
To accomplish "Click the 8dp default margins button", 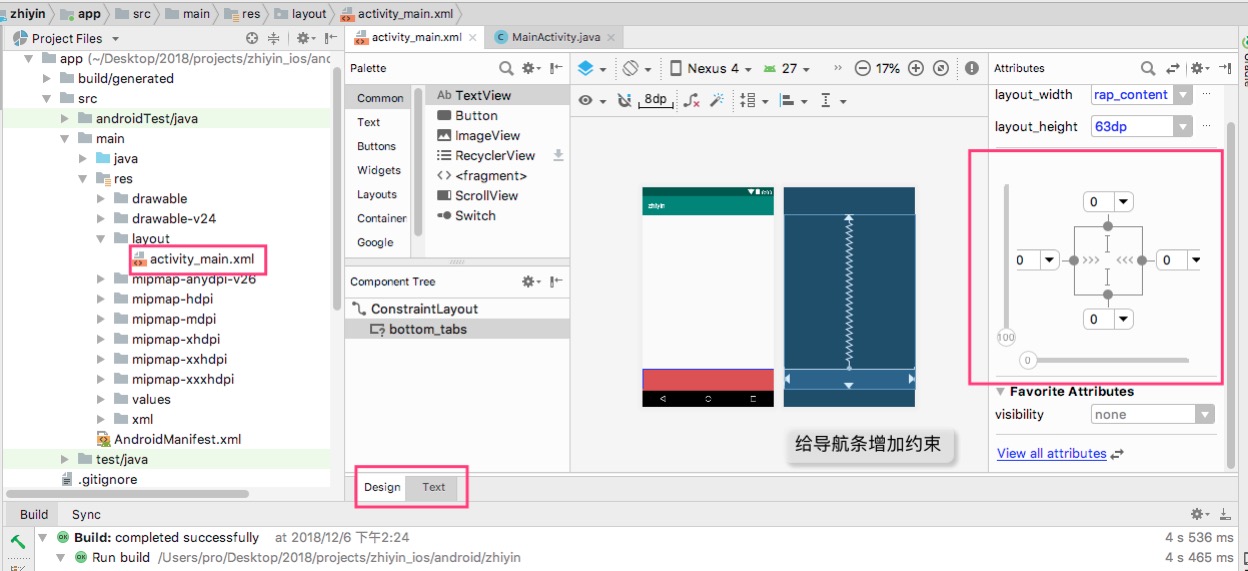I will (655, 100).
